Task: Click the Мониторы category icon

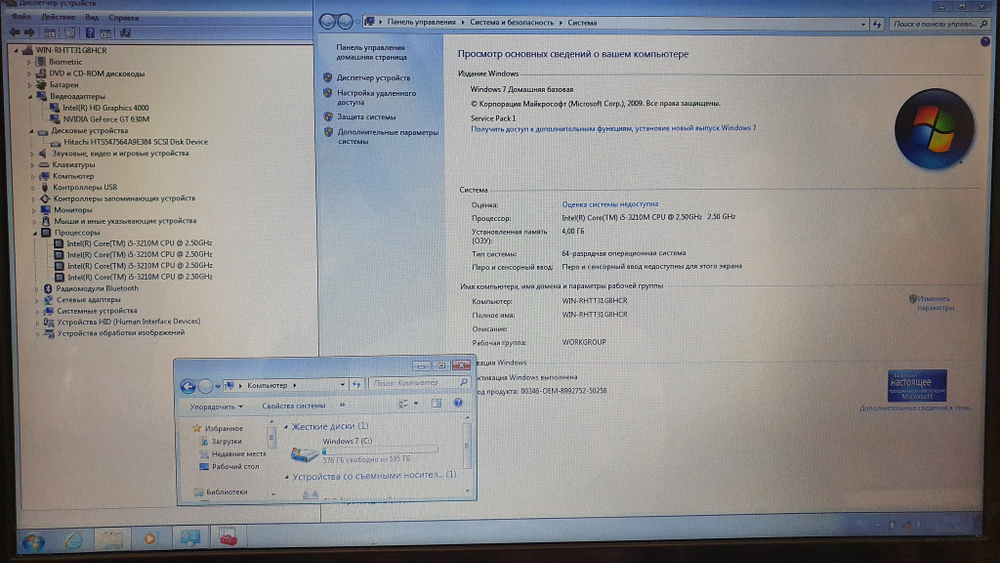Action: 46,210
